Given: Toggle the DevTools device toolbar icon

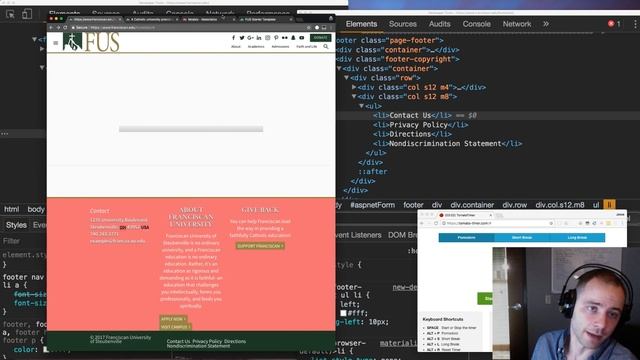Looking at the screenshot, I should [27, 14].
